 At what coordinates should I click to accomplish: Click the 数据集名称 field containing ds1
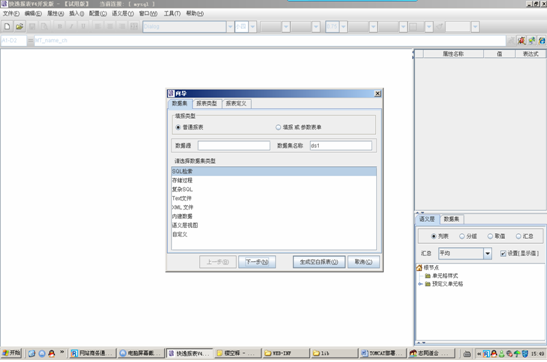click(x=341, y=146)
